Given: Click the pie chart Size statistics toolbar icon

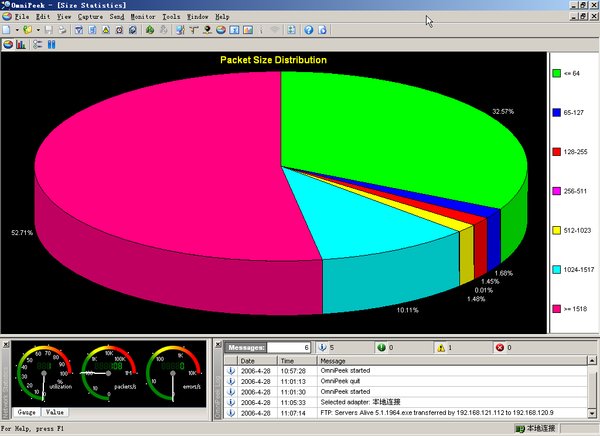Looking at the screenshot, I should point(221,30).
